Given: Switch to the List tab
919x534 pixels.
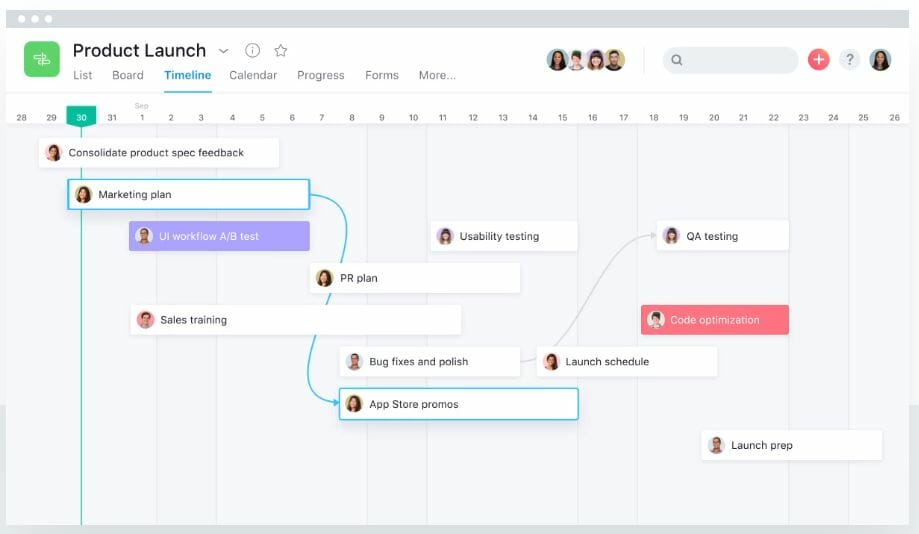Looking at the screenshot, I should tap(83, 75).
